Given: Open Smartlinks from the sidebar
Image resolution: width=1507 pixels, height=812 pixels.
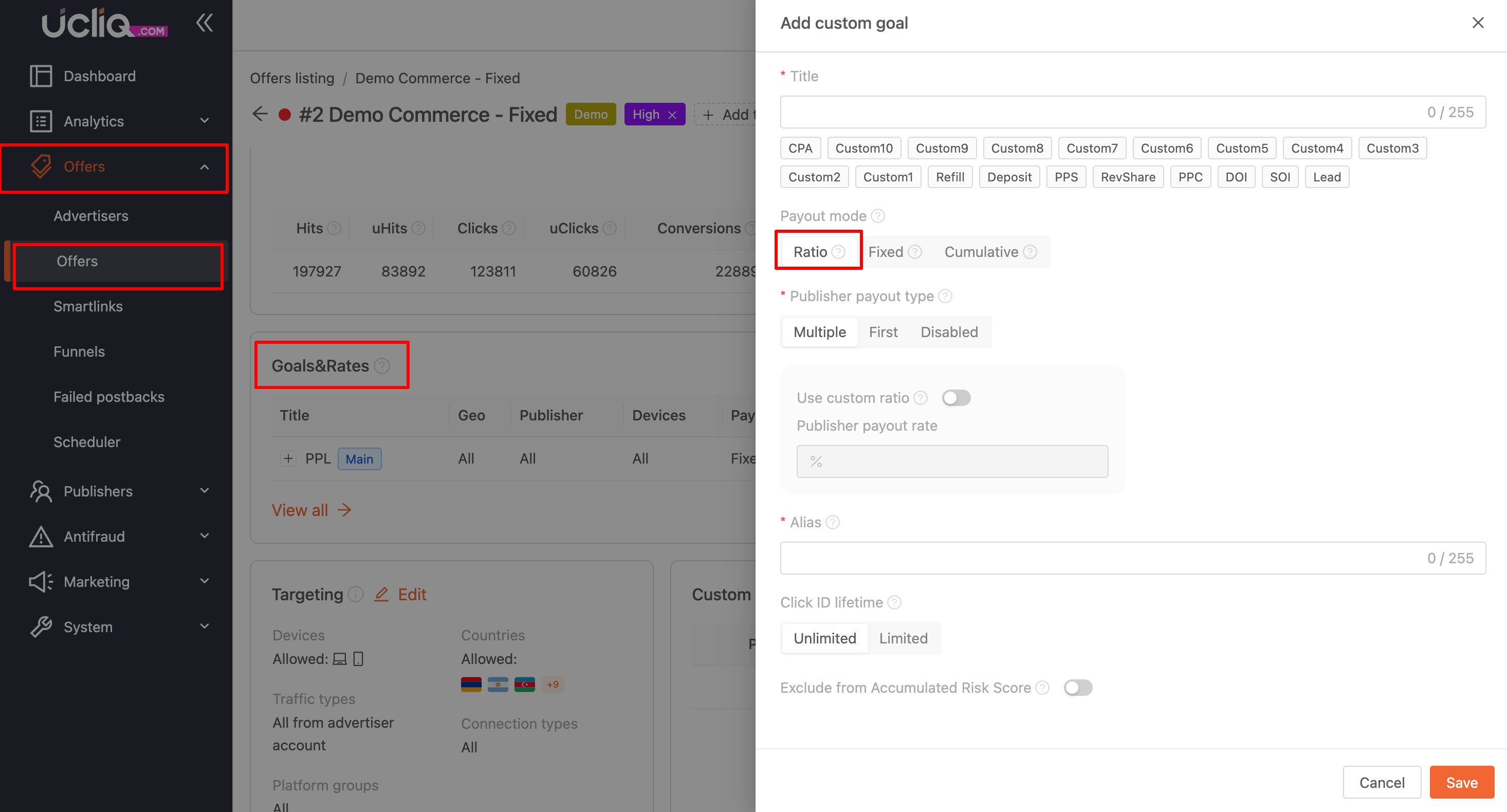Looking at the screenshot, I should point(88,306).
